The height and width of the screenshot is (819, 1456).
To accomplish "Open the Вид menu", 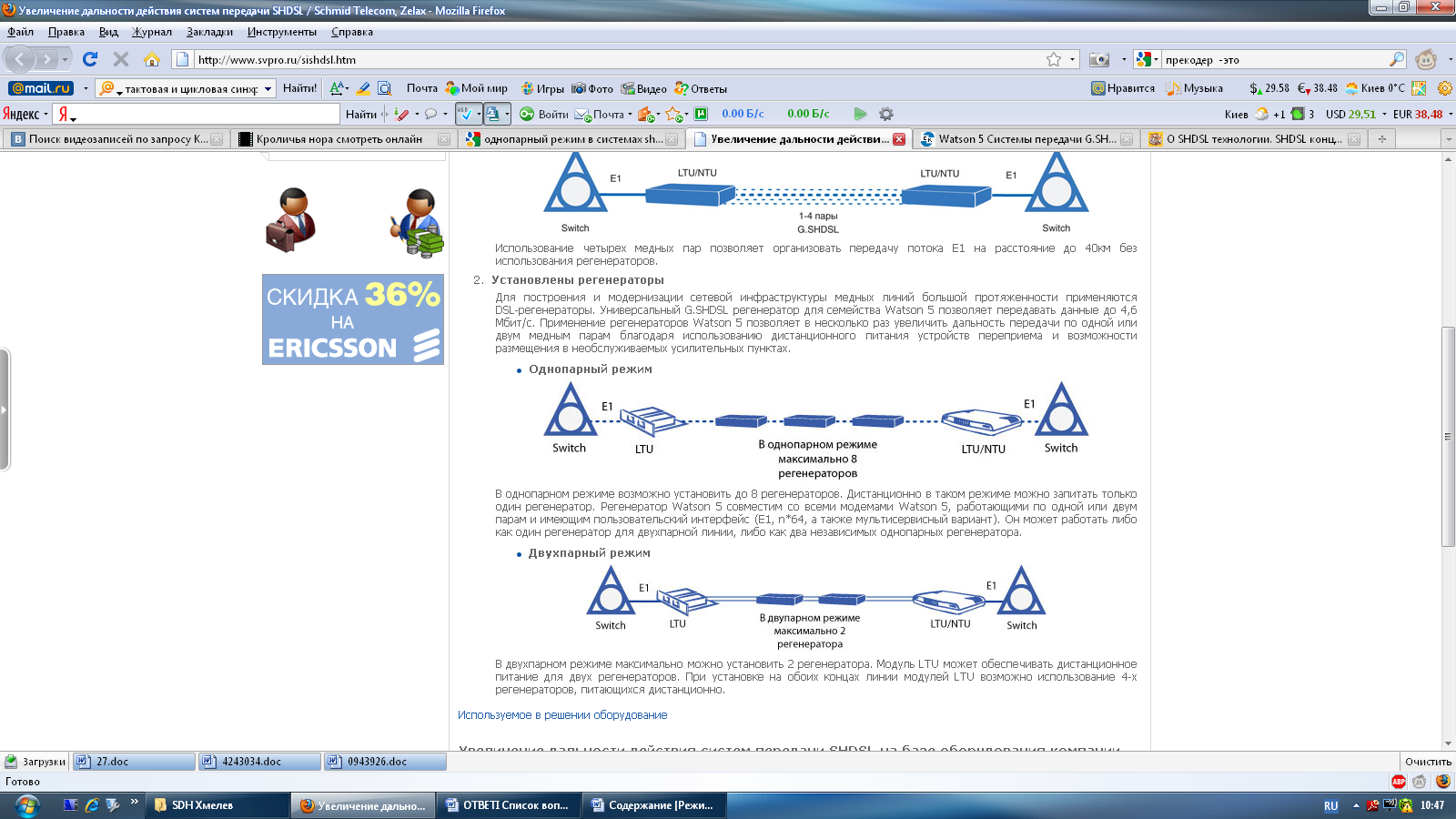I will [108, 32].
